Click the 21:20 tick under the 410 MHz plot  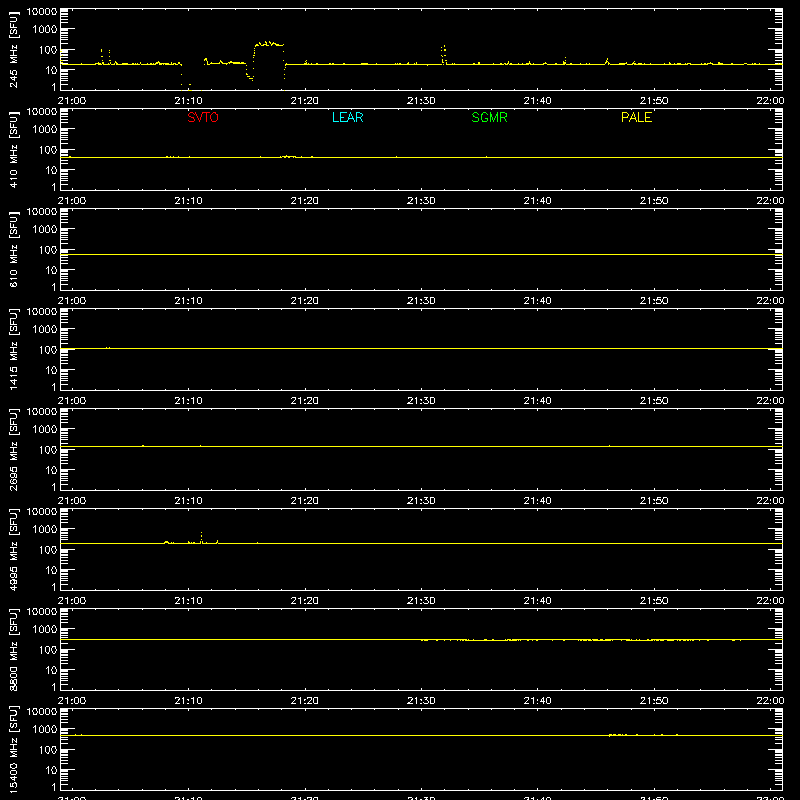[x=305, y=201]
